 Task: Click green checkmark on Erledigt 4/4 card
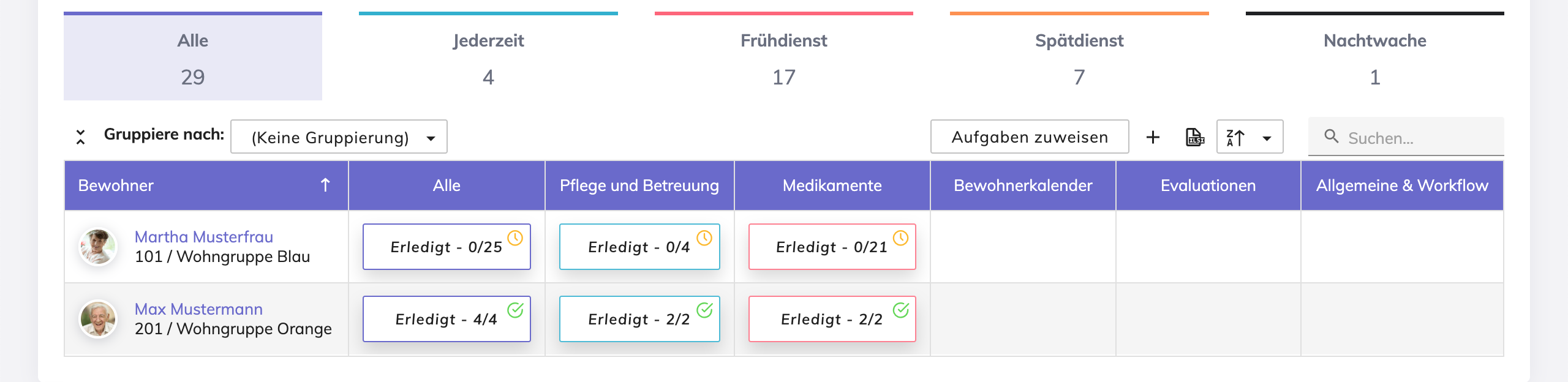click(x=515, y=310)
